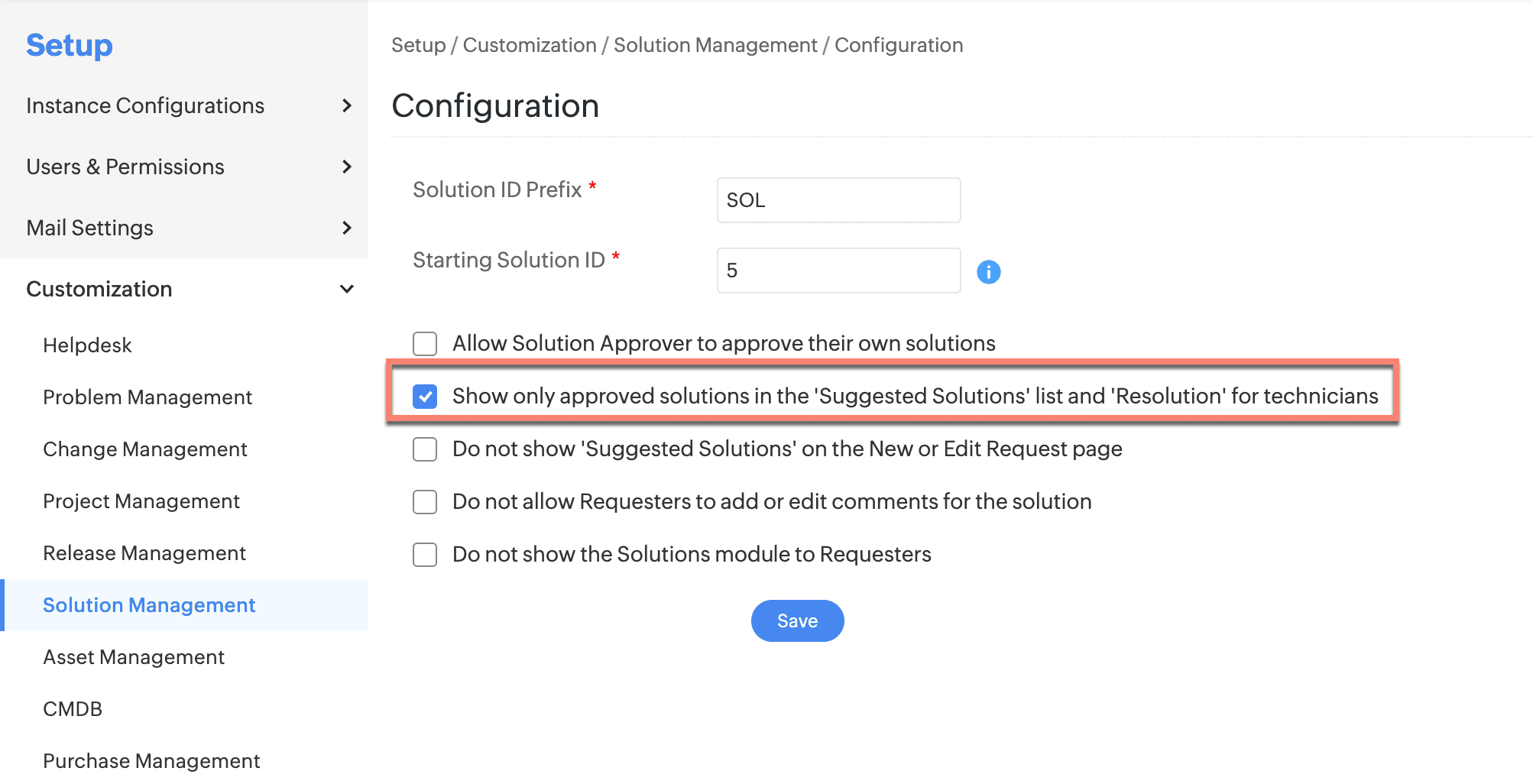Image resolution: width=1533 pixels, height=784 pixels.
Task: Expand the Instance Configurations section
Action: (x=346, y=105)
